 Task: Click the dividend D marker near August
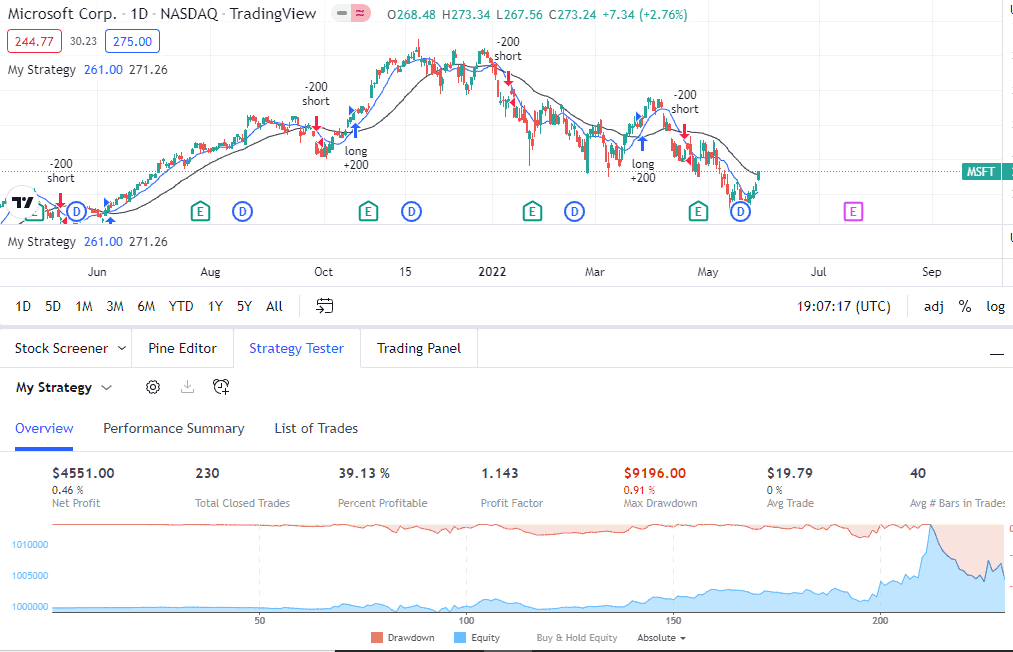242,211
